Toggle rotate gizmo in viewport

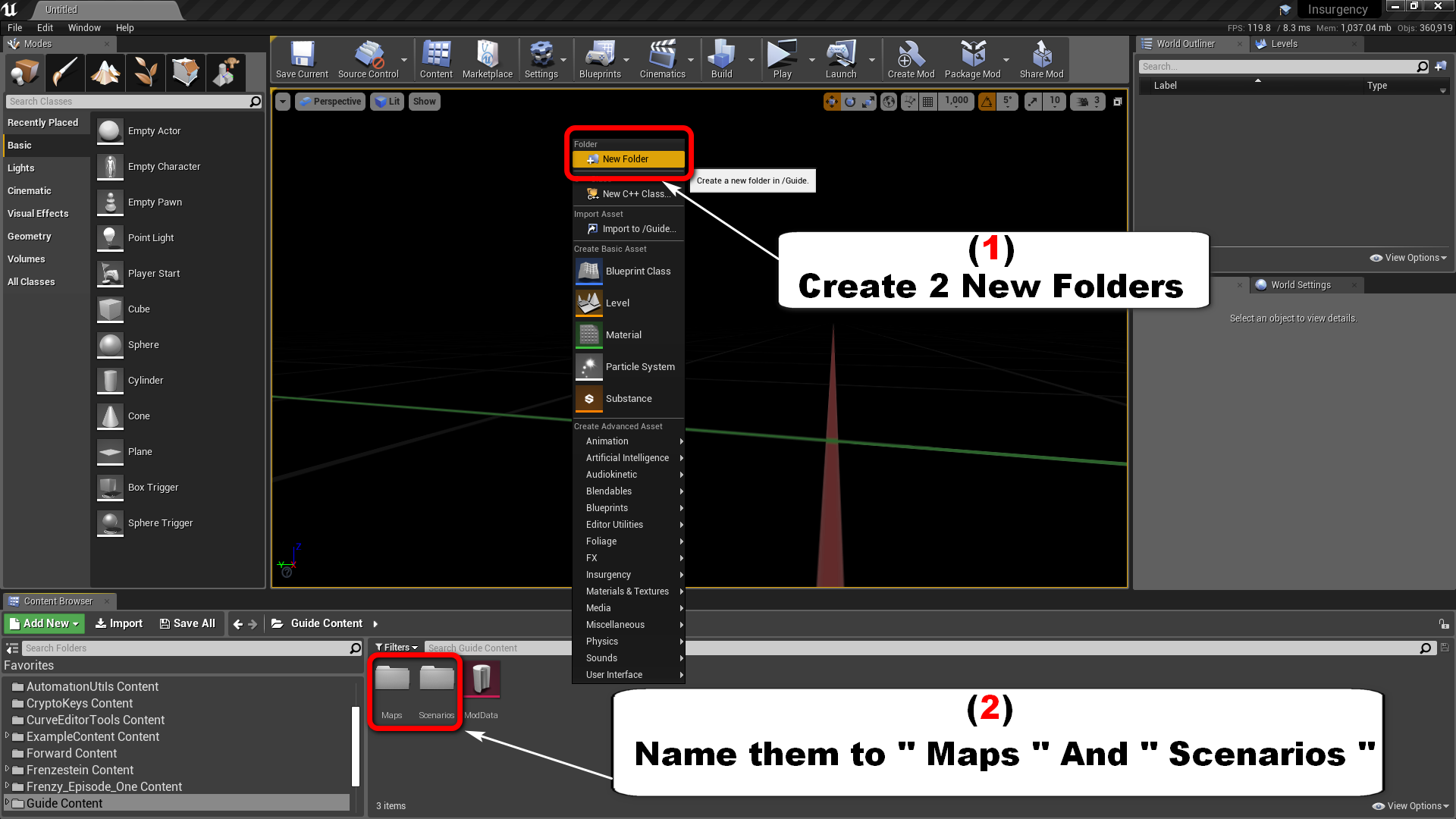click(850, 102)
